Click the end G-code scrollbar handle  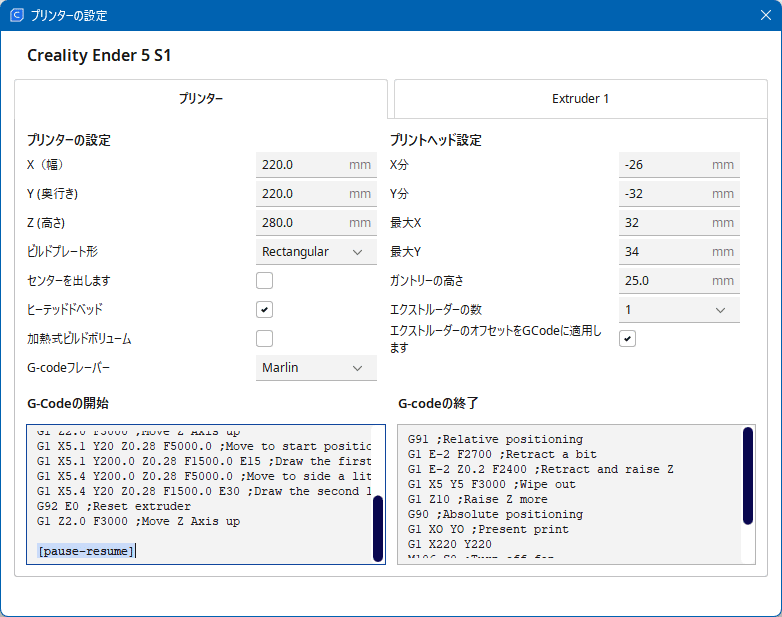[748, 476]
